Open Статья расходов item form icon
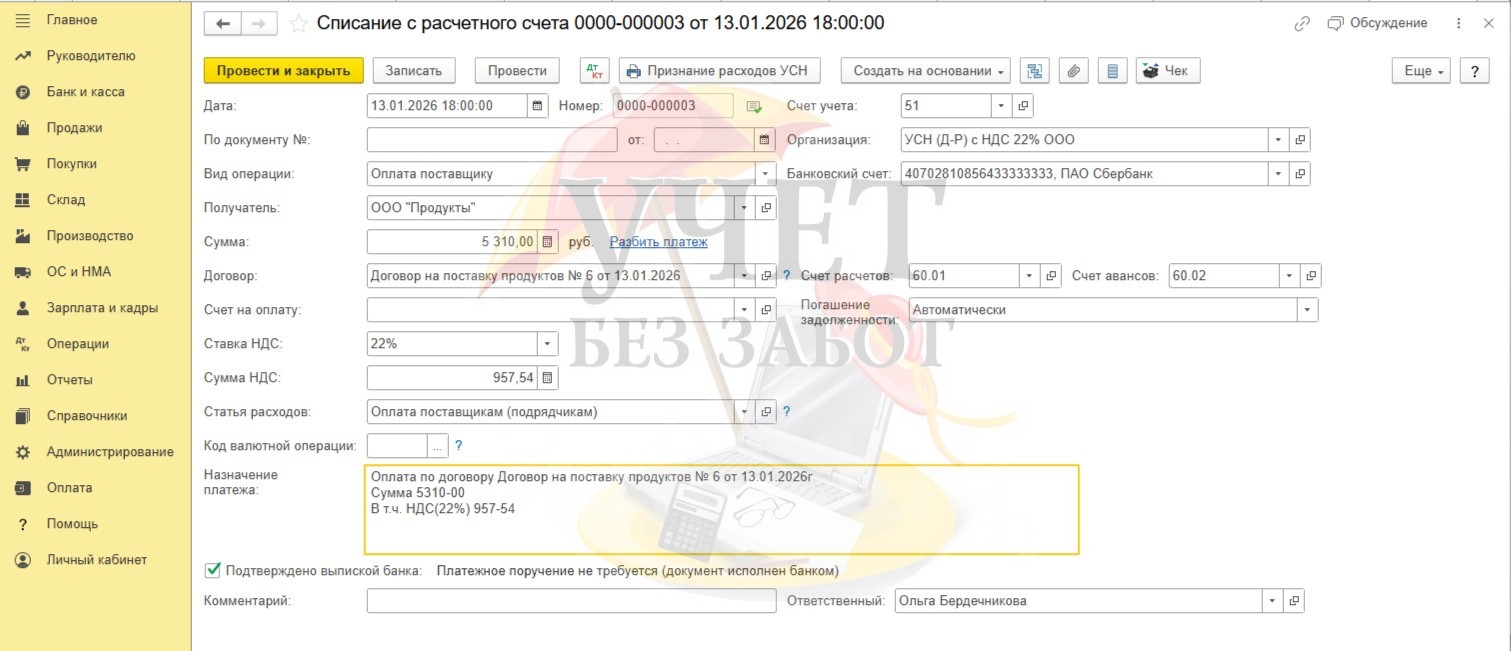1511x651 pixels. [767, 412]
